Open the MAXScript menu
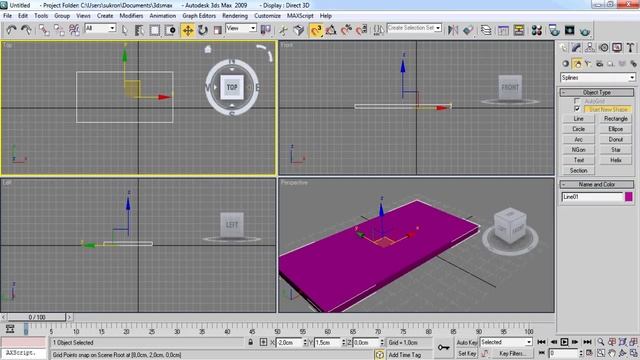 [300, 16]
